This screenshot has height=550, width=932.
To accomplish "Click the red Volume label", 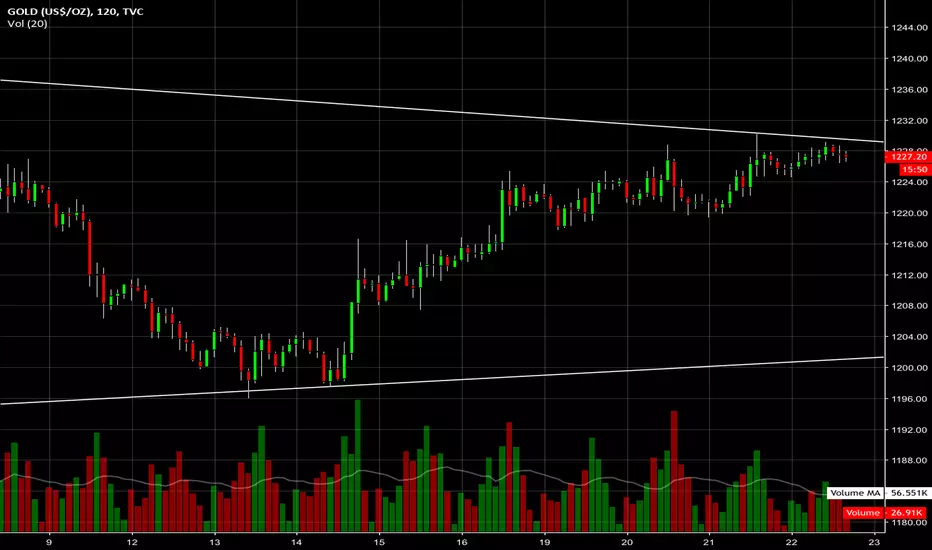I will (862, 513).
